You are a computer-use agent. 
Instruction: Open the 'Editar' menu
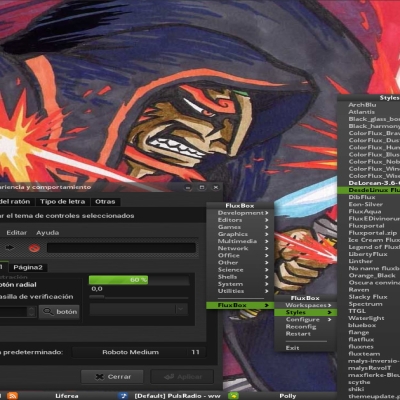(17, 233)
